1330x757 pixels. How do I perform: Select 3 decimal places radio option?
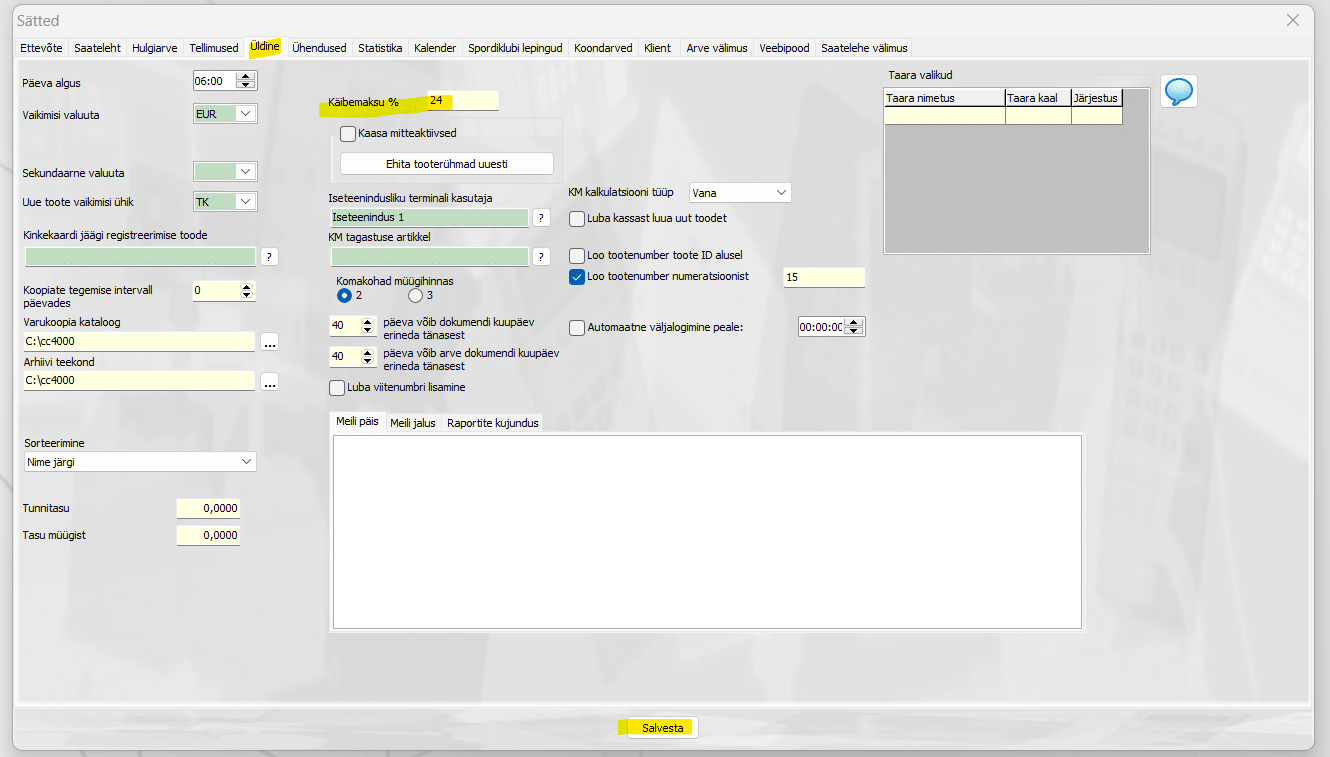pyautogui.click(x=416, y=296)
